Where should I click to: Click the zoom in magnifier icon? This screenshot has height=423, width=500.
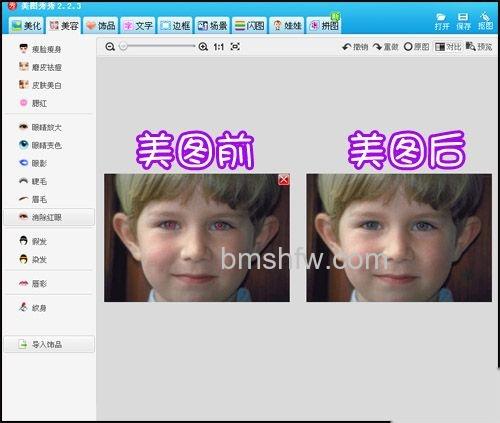pyautogui.click(x=203, y=47)
